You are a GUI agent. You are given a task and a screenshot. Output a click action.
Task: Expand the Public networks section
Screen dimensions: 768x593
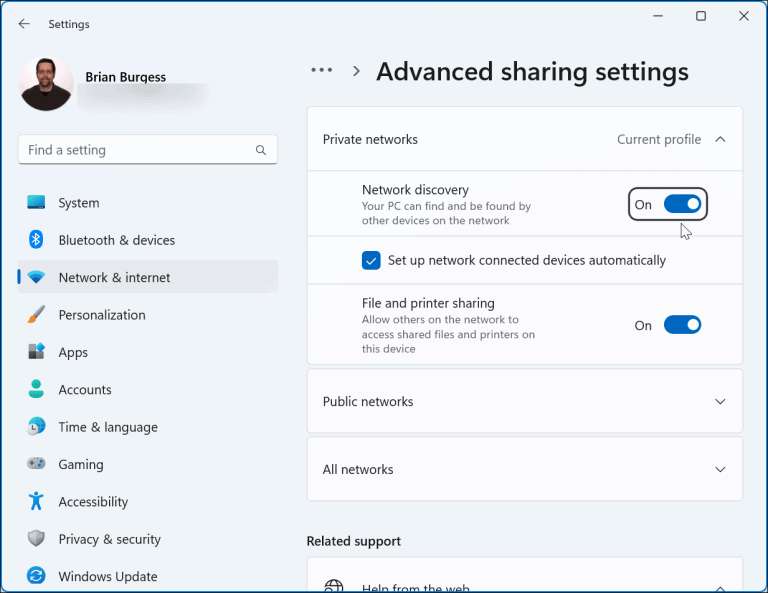pyautogui.click(x=525, y=402)
